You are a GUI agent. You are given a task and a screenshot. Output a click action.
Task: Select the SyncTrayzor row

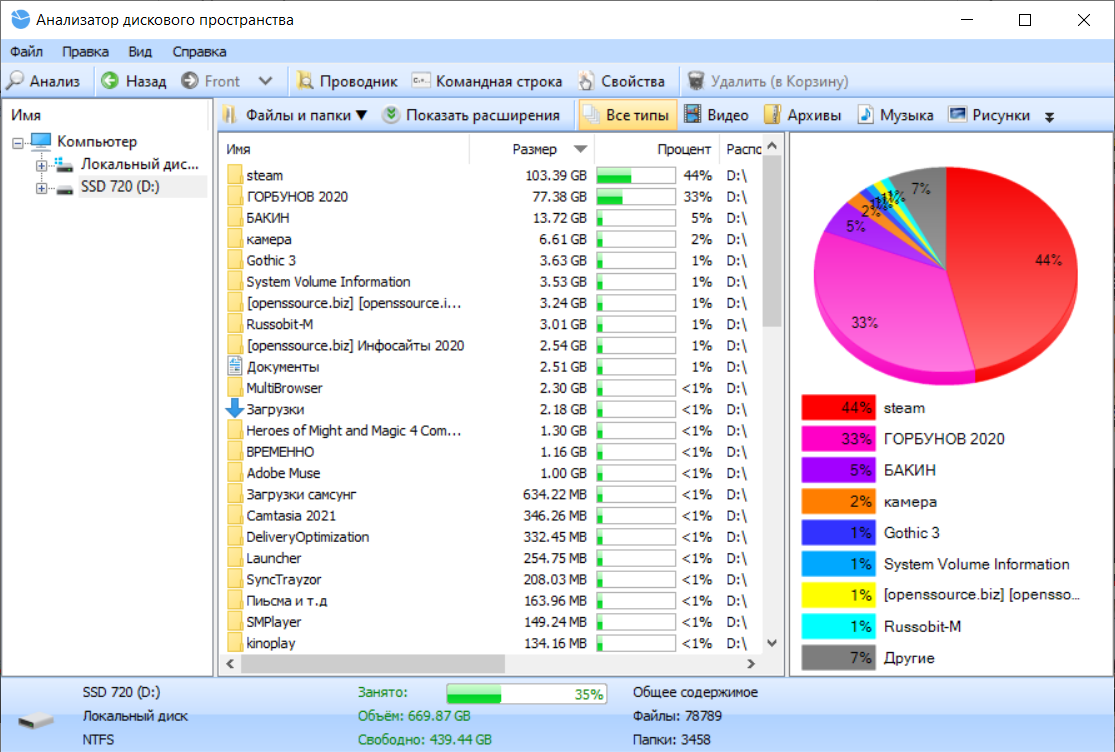point(492,579)
